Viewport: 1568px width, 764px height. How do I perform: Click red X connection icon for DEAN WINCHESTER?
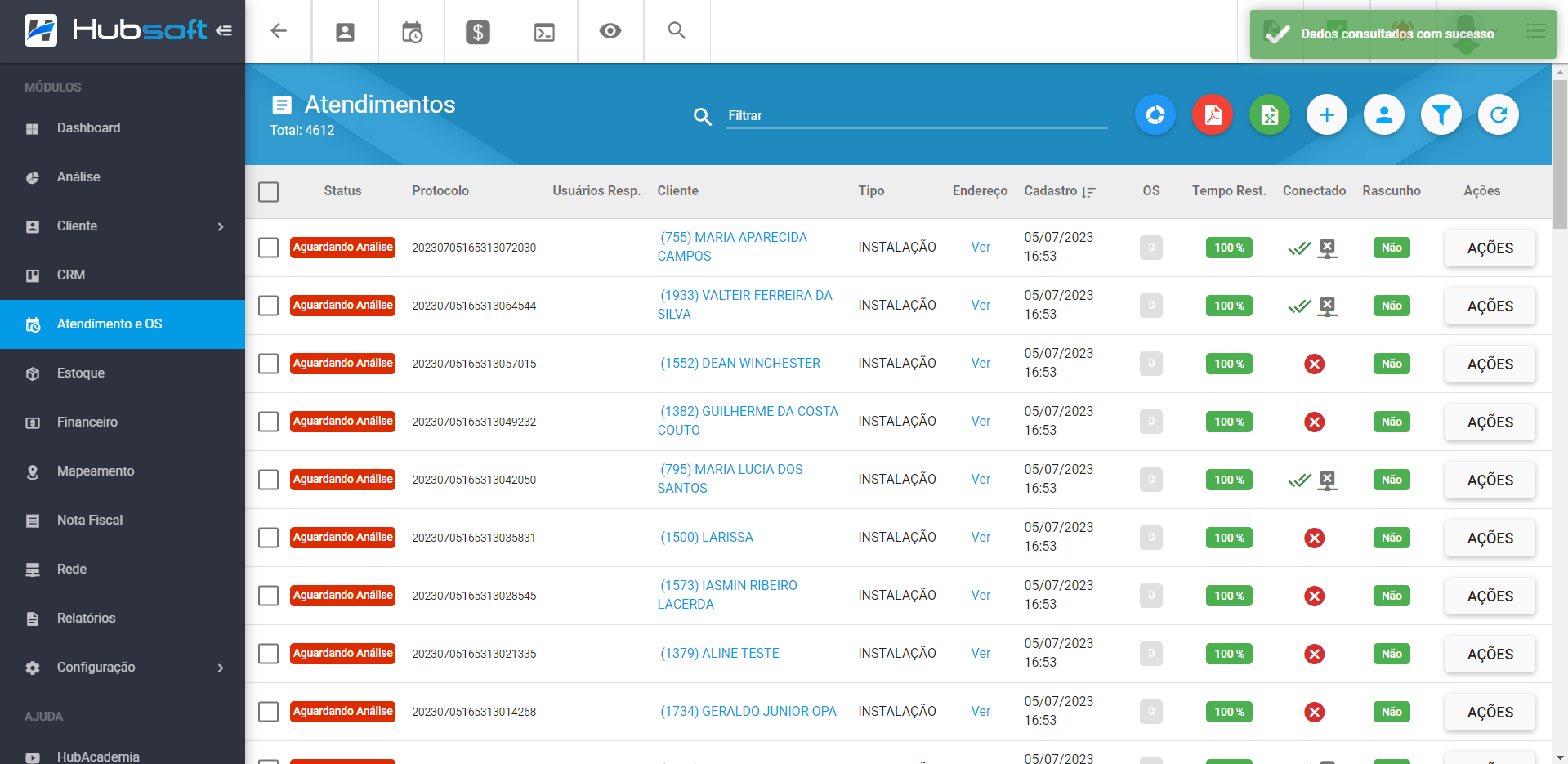coord(1314,364)
